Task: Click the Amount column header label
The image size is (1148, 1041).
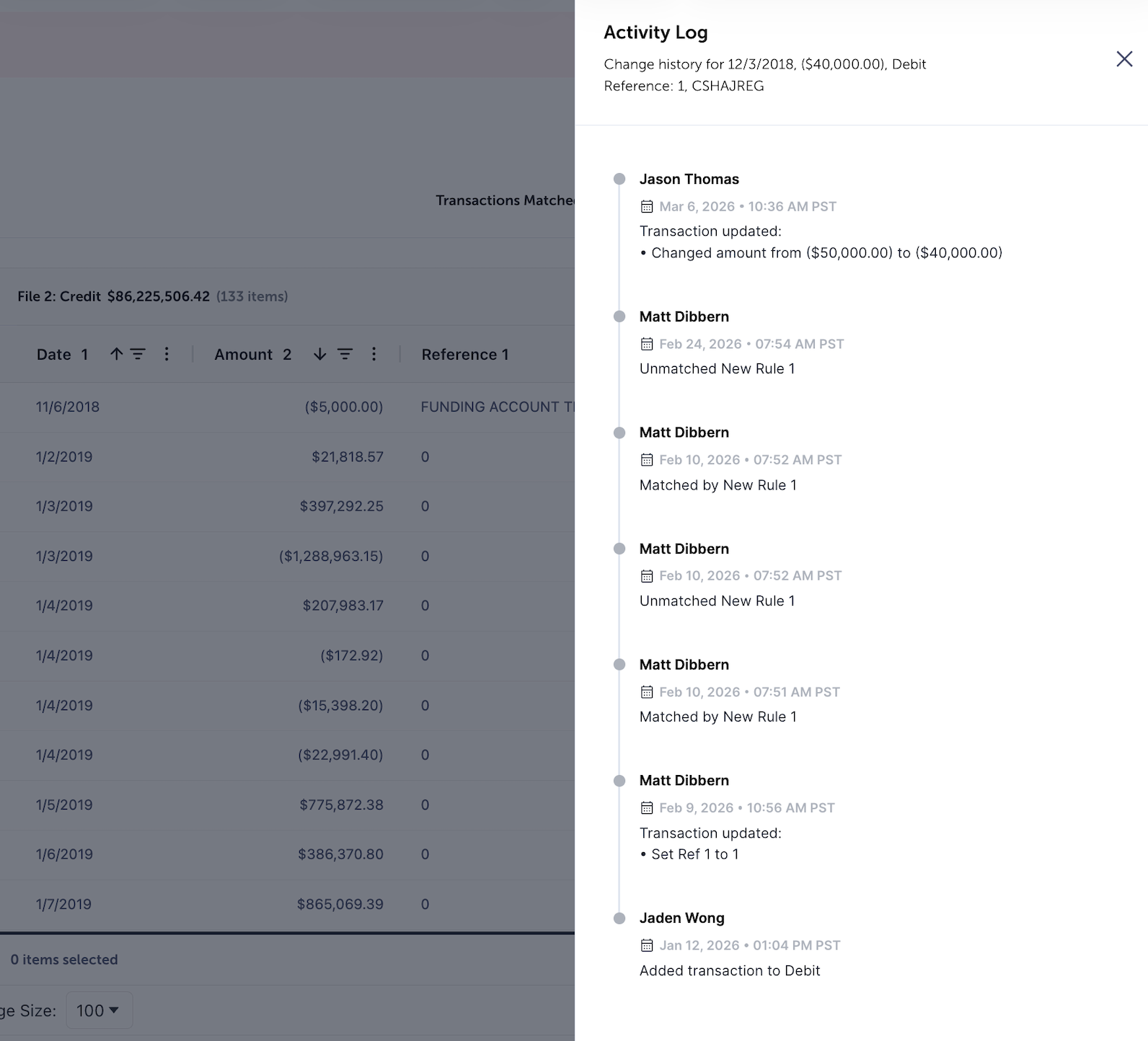Action: [244, 355]
